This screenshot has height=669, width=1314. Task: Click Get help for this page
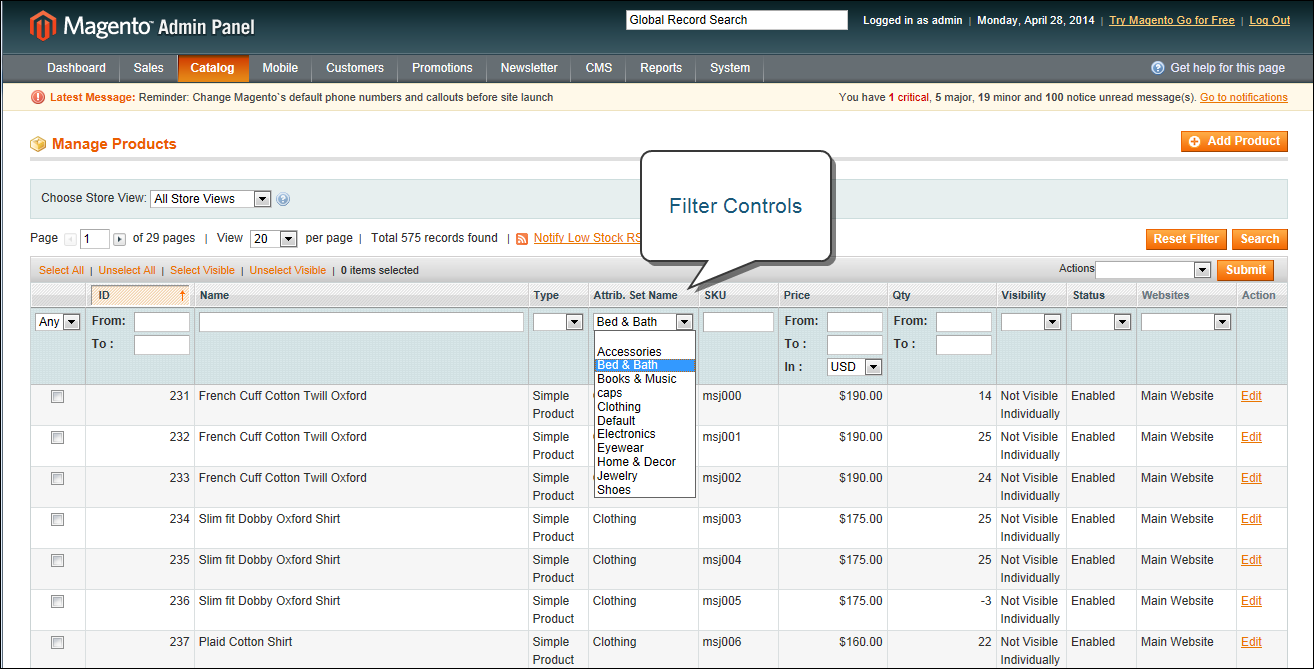pyautogui.click(x=1227, y=68)
